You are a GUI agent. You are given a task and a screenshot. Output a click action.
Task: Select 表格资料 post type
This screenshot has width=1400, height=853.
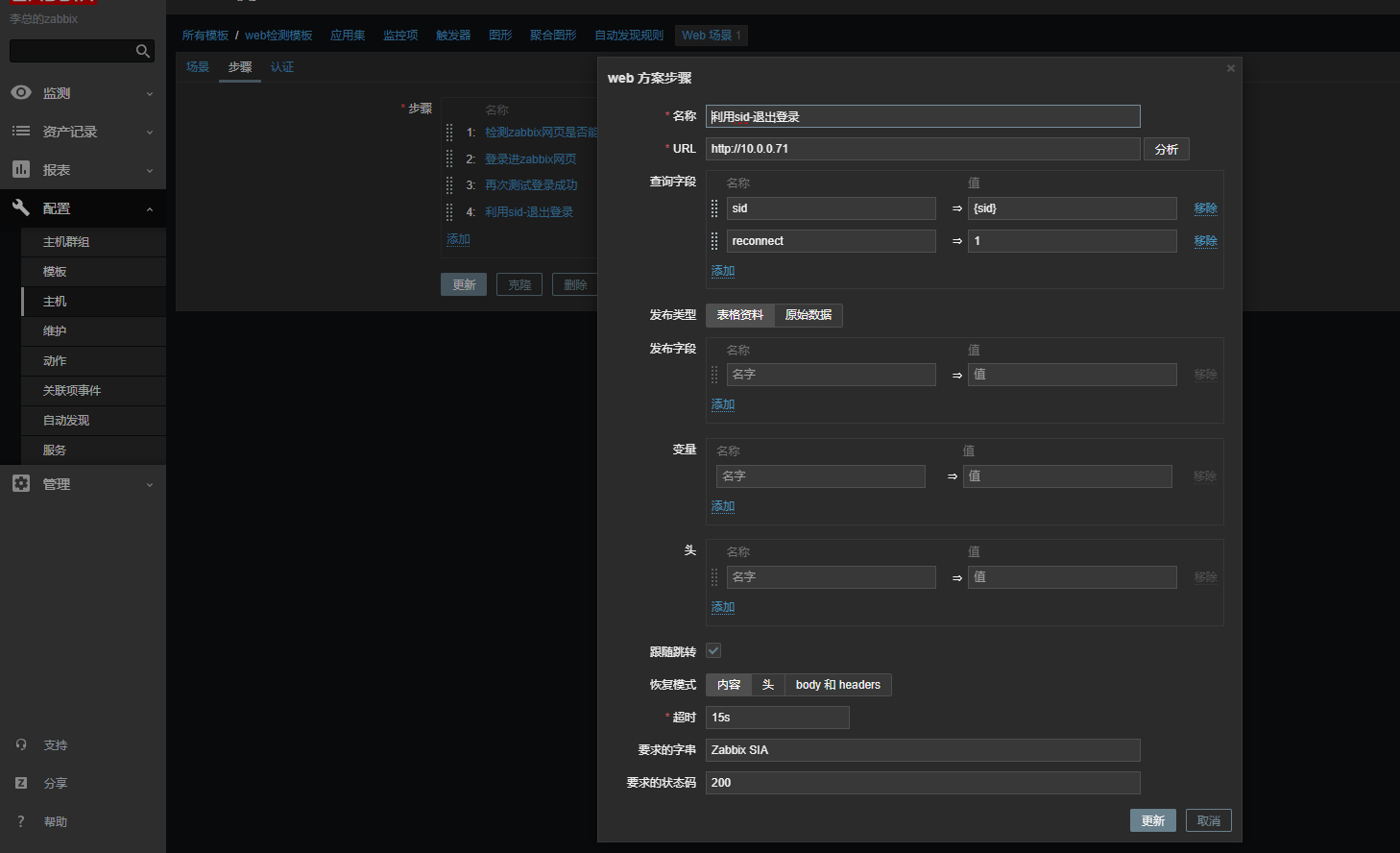[x=740, y=315]
